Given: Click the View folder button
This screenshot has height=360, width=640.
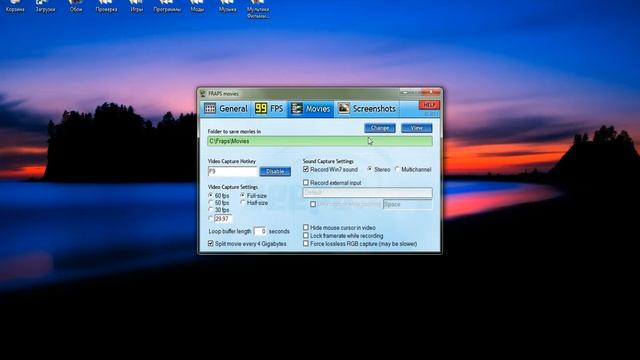Looking at the screenshot, I should click(416, 128).
